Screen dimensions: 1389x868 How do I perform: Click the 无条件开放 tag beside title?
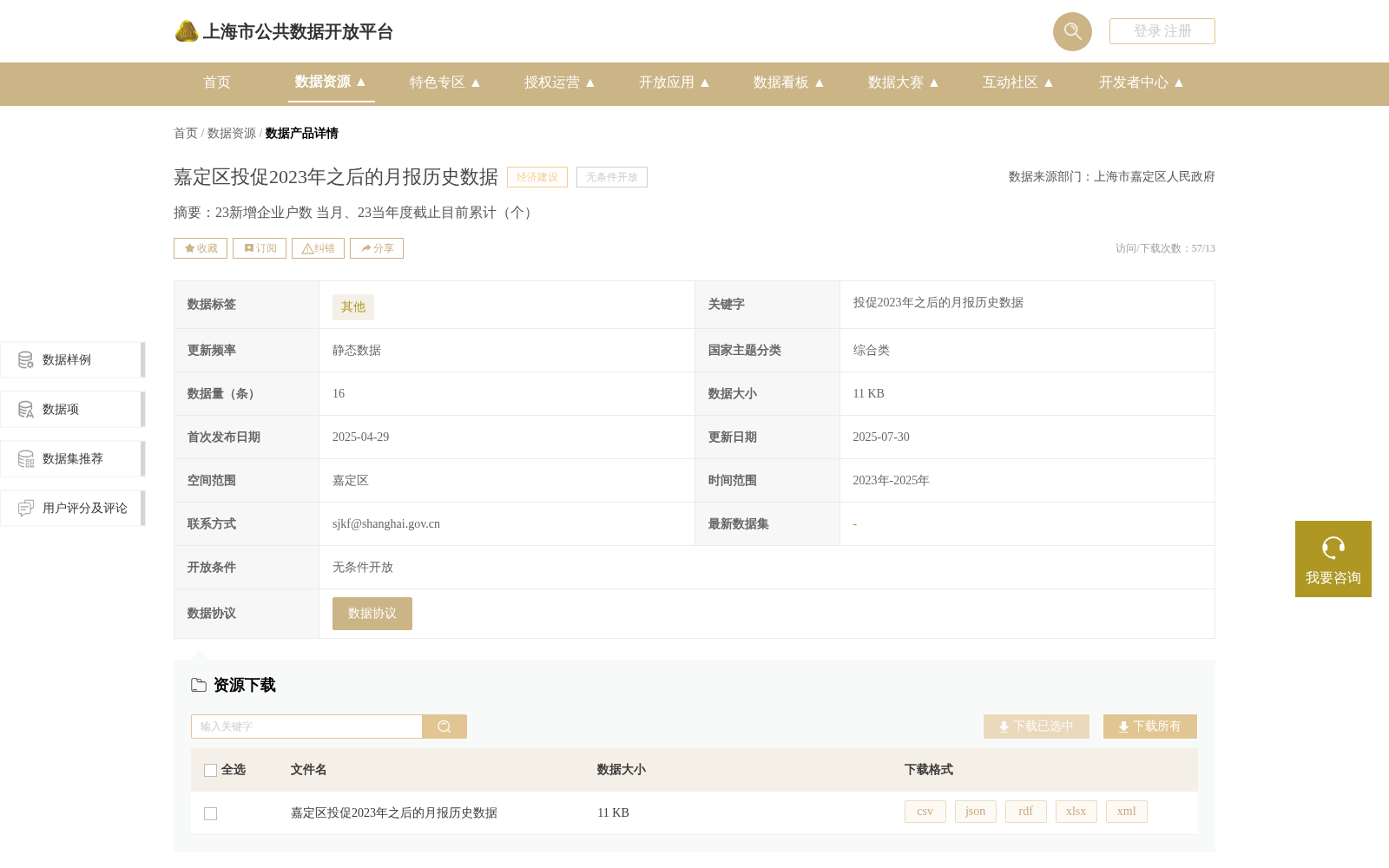612,177
